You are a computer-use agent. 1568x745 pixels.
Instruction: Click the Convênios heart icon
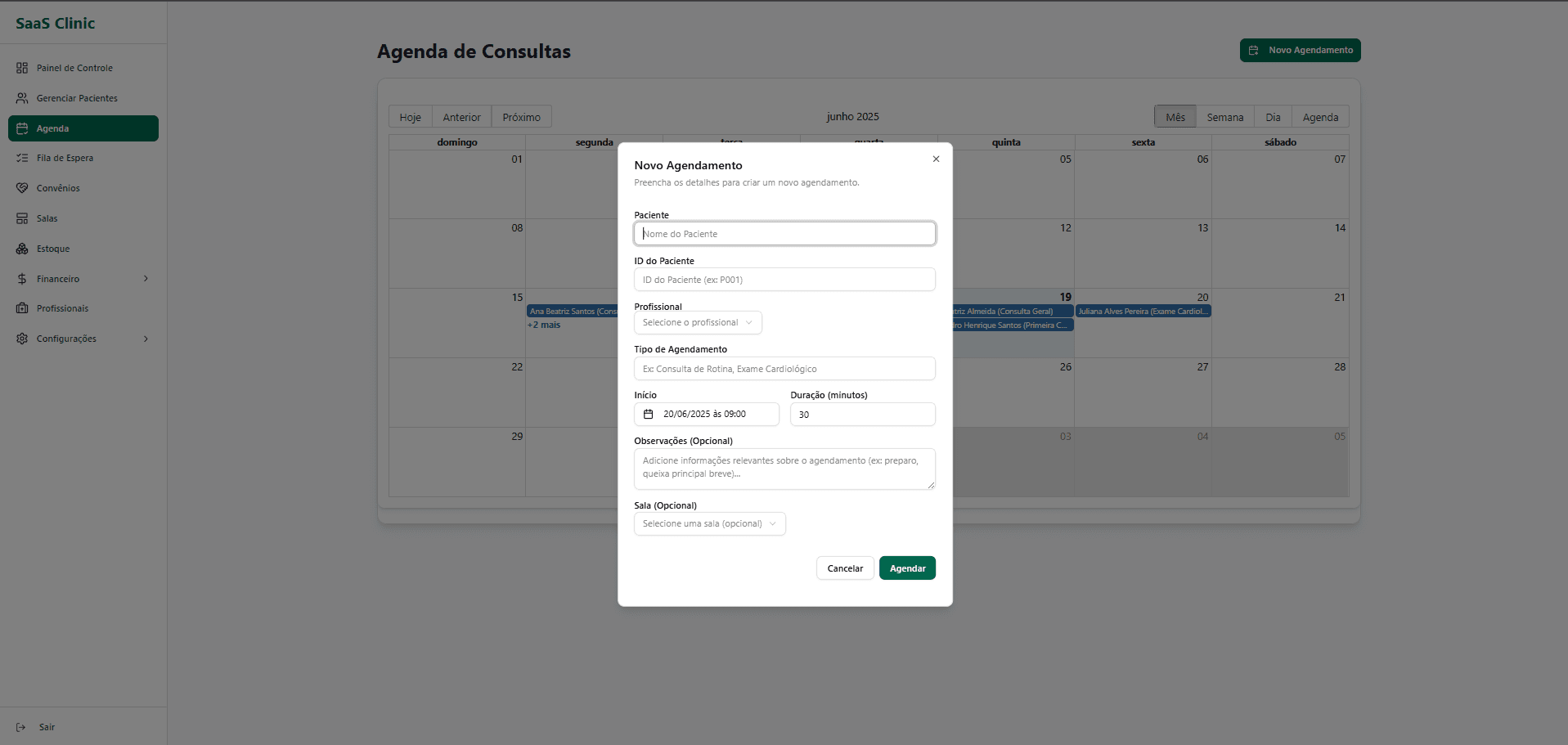coord(22,188)
